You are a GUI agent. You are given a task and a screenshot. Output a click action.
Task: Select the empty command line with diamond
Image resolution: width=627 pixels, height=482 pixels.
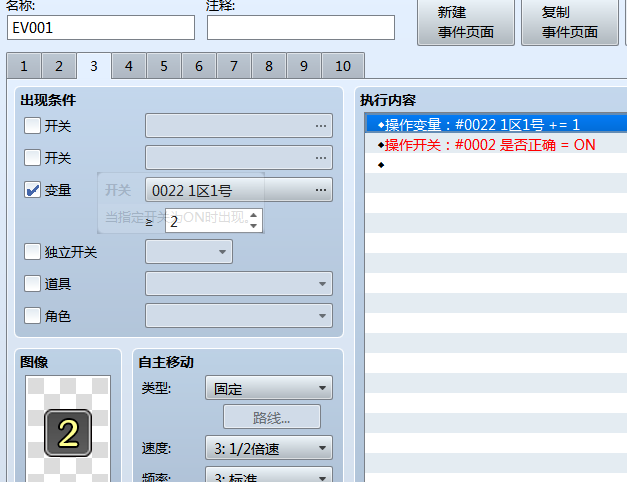coord(496,164)
